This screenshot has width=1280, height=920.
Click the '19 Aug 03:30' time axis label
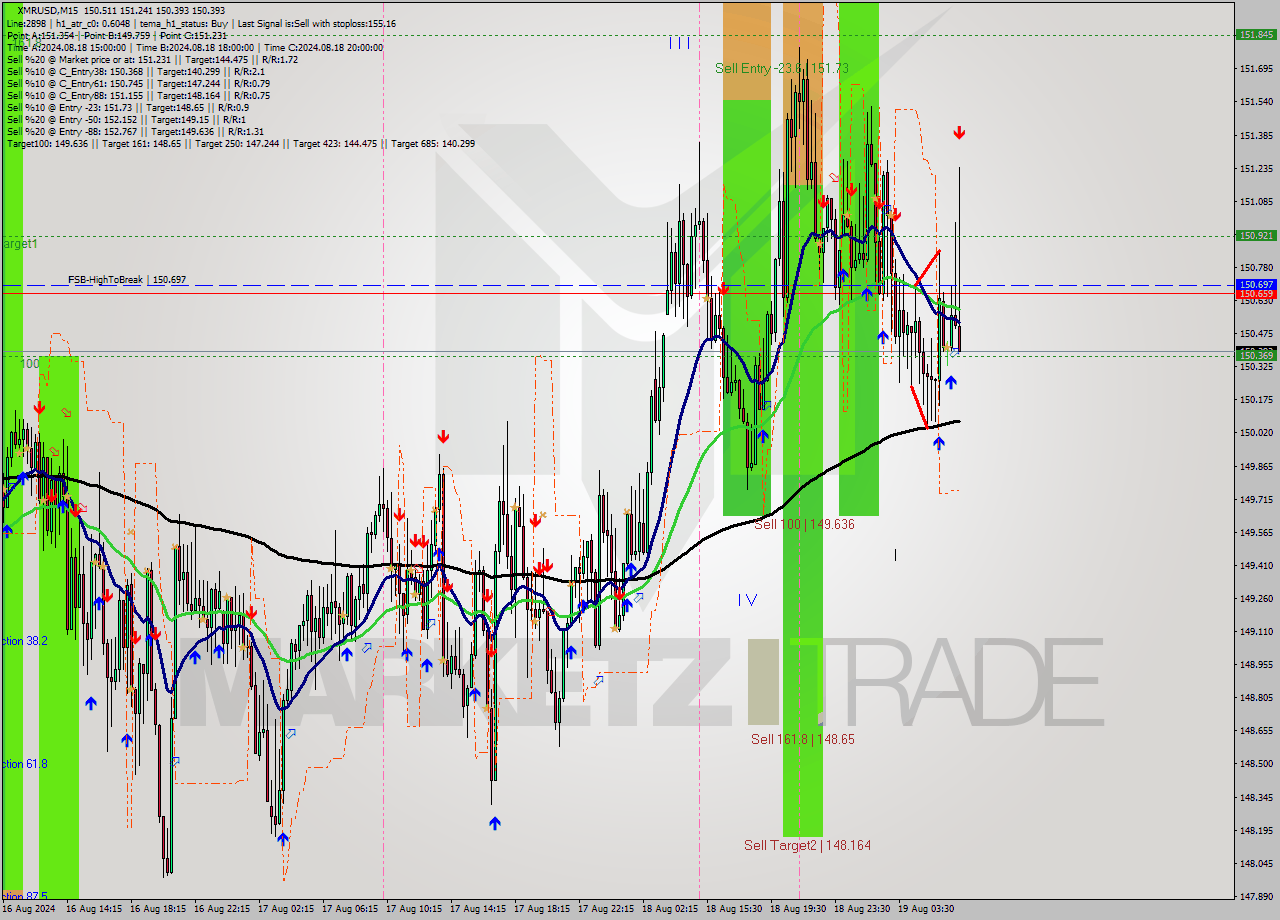point(926,909)
